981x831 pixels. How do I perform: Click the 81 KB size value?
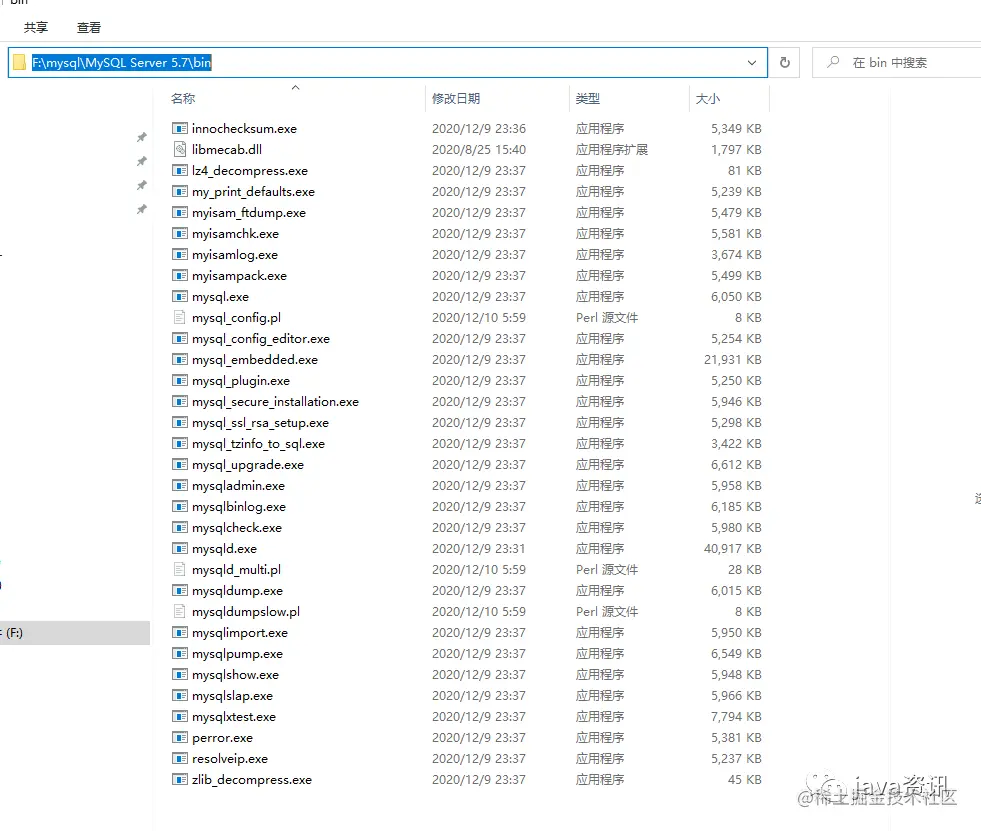745,170
